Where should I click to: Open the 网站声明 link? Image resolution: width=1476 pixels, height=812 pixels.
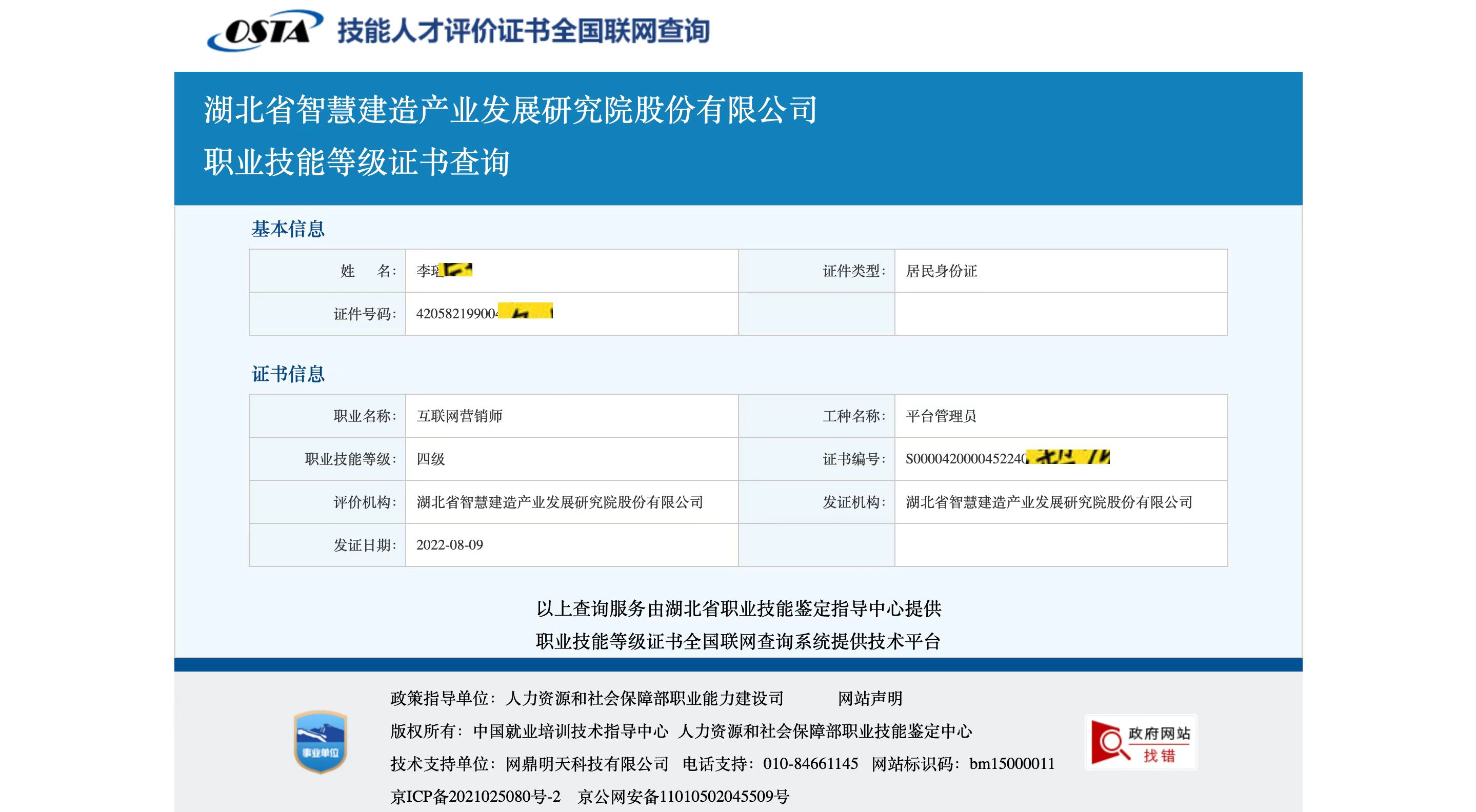coord(870,699)
